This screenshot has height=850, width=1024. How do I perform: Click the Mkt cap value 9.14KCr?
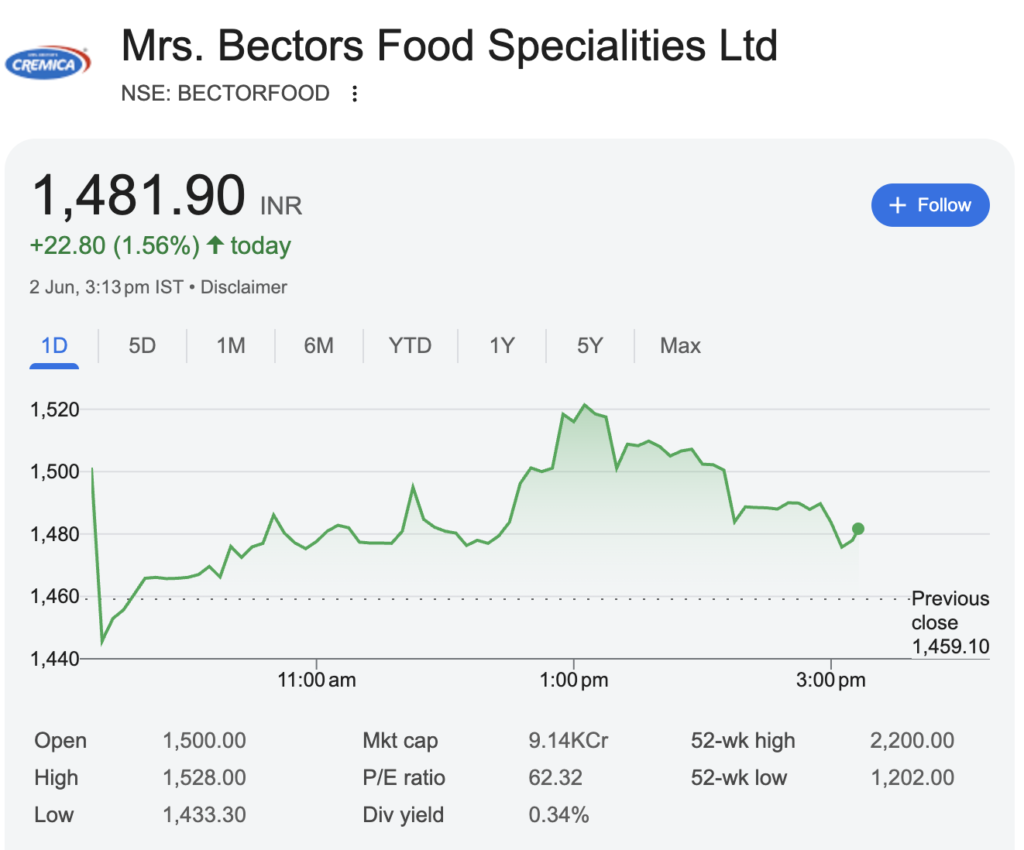pyautogui.click(x=568, y=741)
